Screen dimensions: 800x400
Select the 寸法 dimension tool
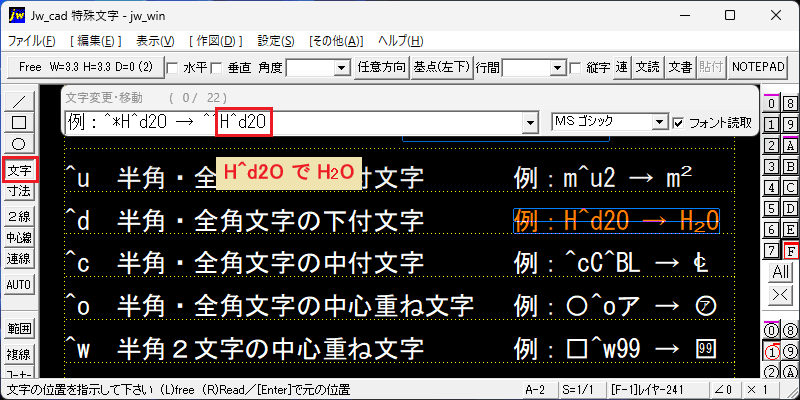click(19, 191)
